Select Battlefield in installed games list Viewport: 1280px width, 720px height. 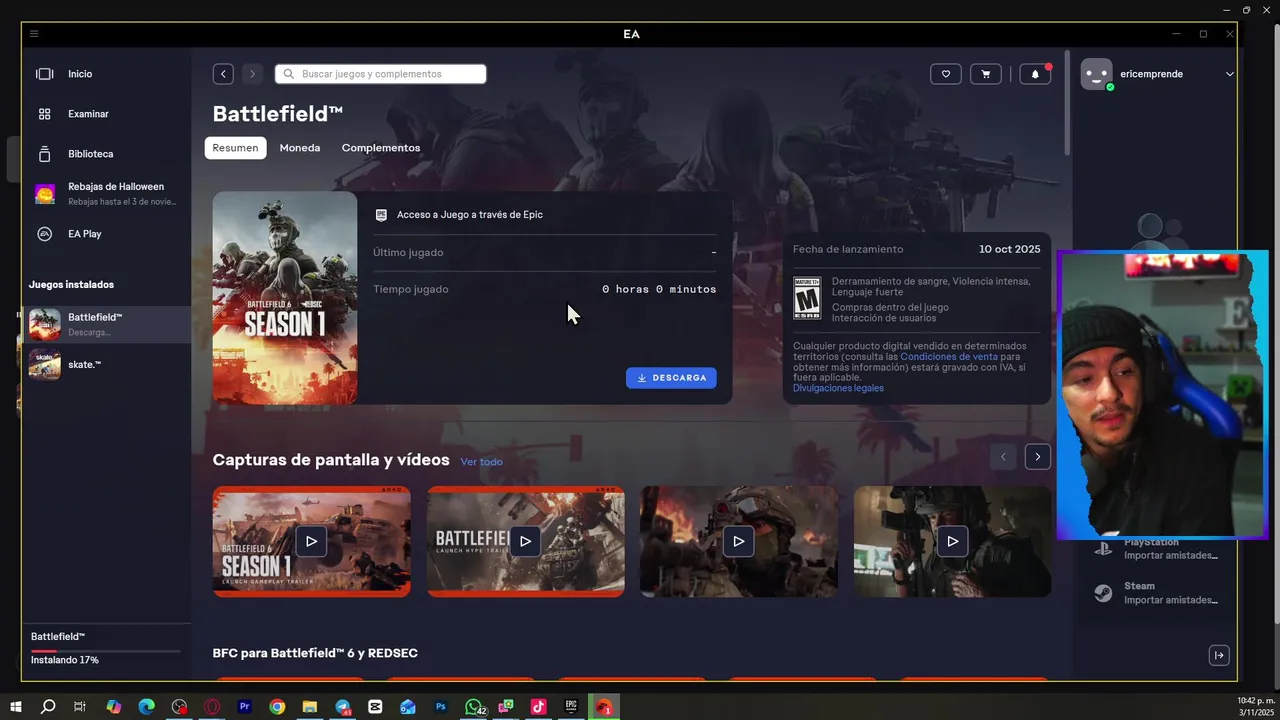(x=106, y=324)
